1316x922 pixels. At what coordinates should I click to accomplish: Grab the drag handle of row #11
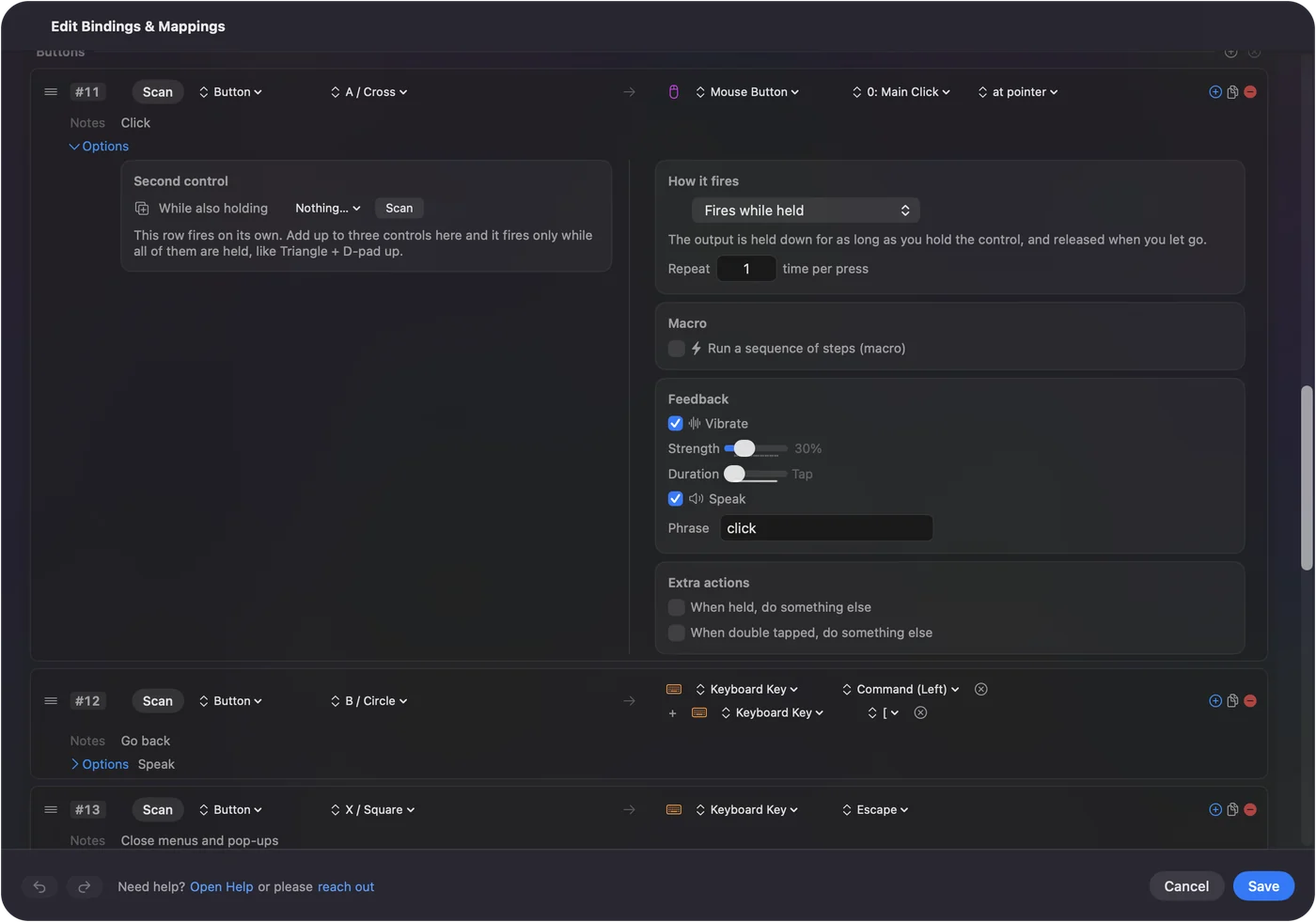click(x=51, y=92)
